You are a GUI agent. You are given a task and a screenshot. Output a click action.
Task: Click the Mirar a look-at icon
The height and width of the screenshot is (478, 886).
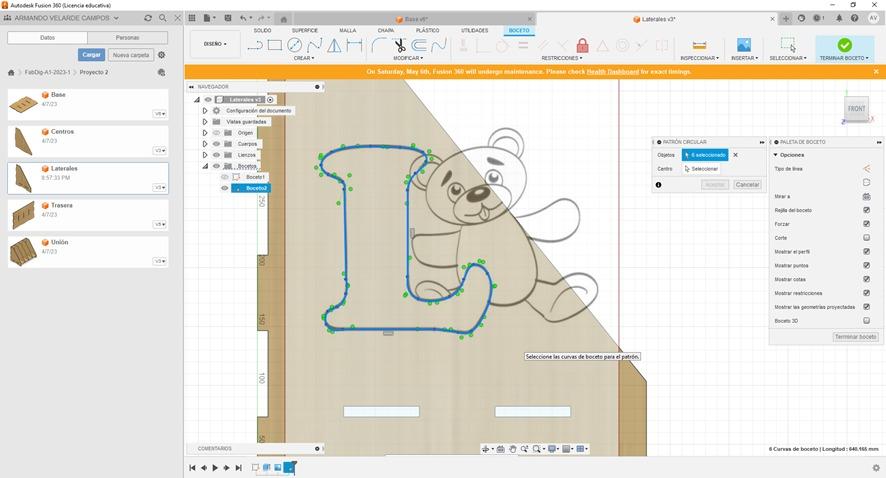click(x=866, y=196)
